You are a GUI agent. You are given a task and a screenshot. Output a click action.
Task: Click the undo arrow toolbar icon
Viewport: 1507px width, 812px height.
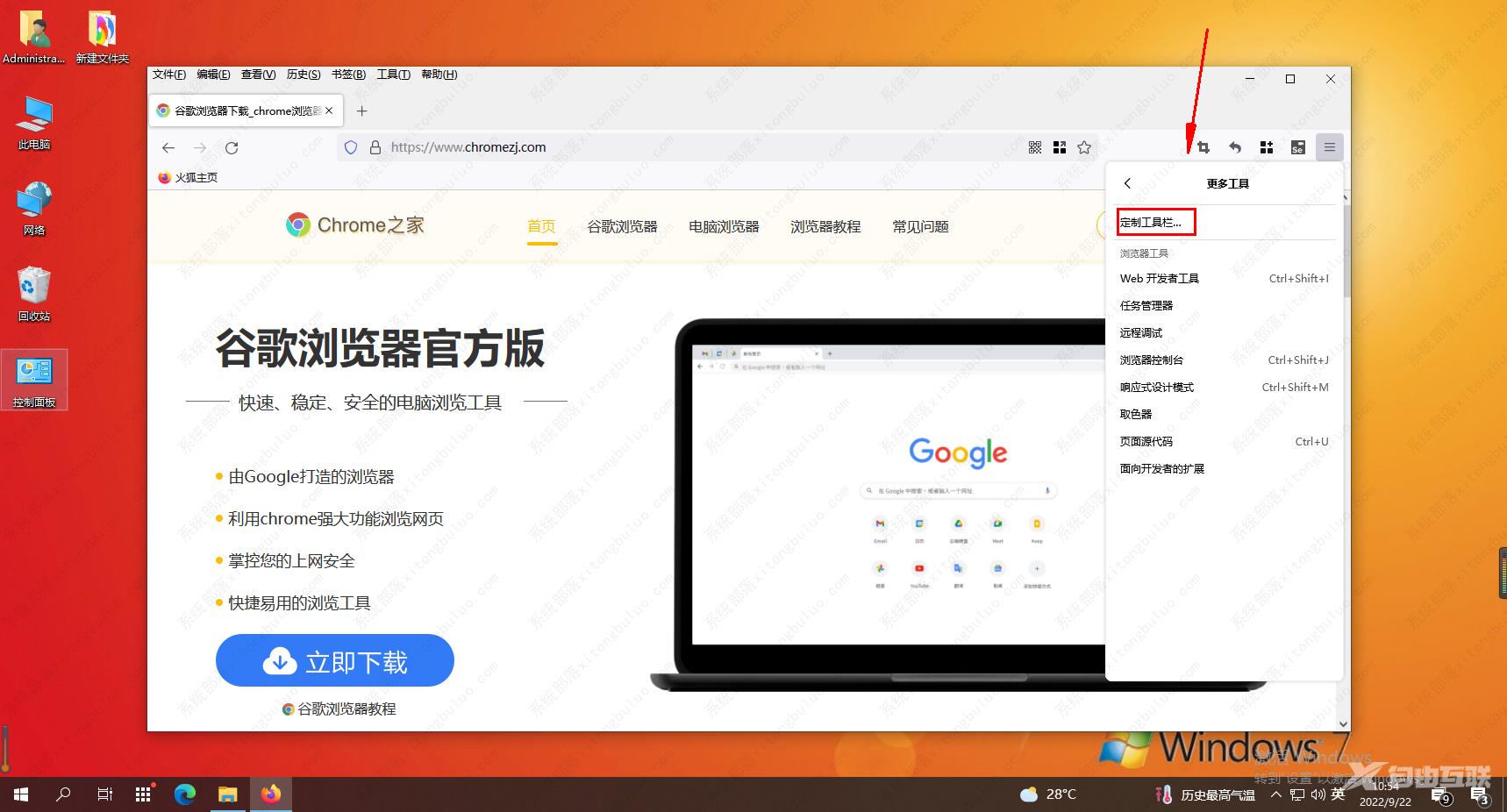1235,147
